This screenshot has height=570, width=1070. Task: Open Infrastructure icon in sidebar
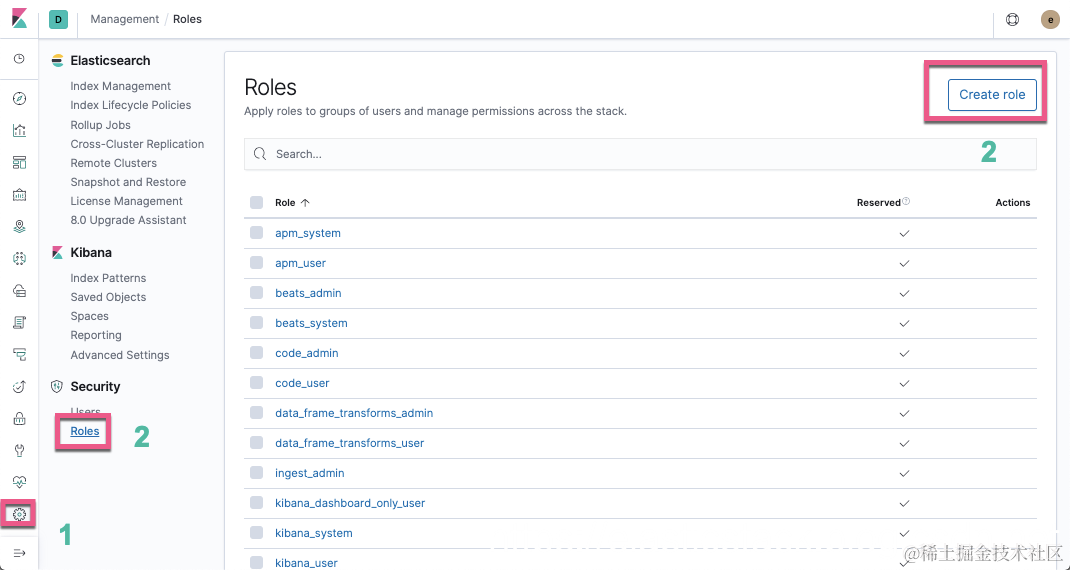tap(19, 291)
